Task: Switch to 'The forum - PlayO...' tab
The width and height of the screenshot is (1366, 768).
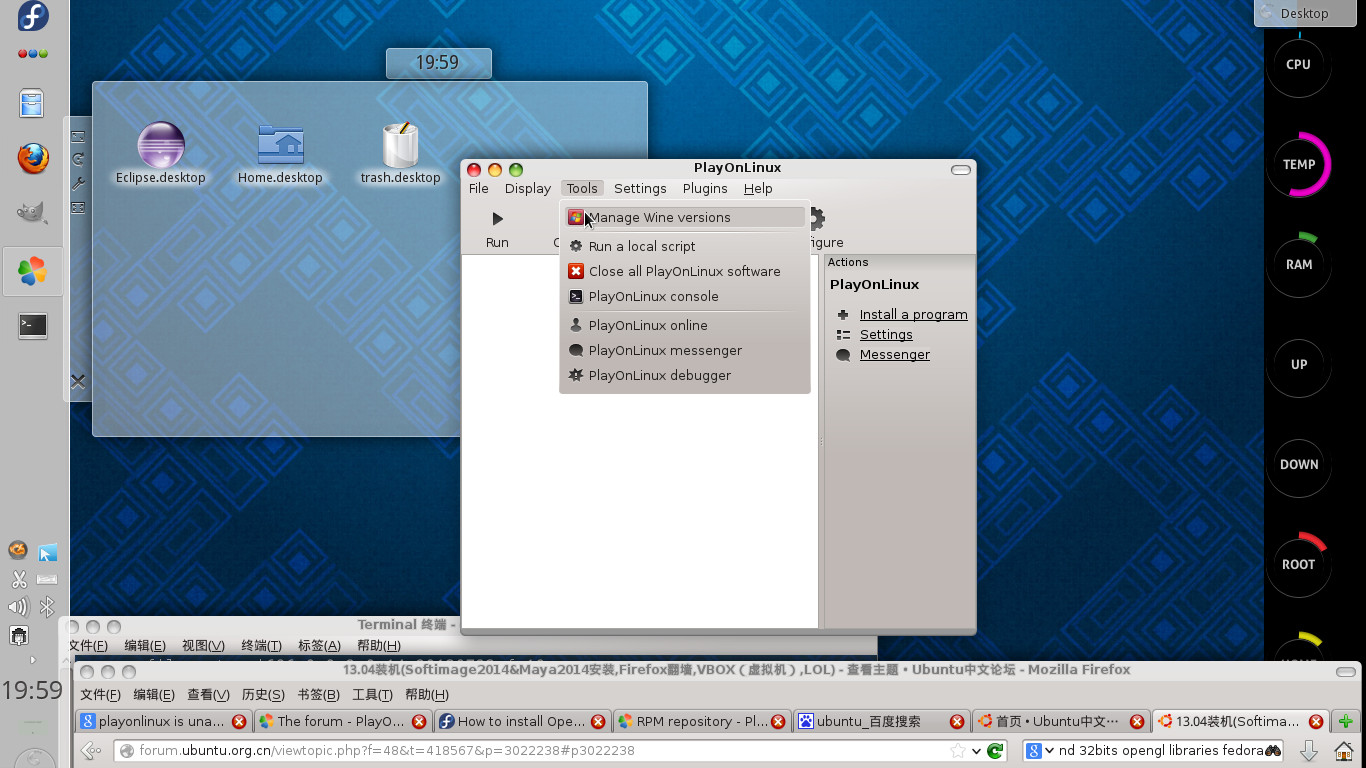Action: click(340, 721)
